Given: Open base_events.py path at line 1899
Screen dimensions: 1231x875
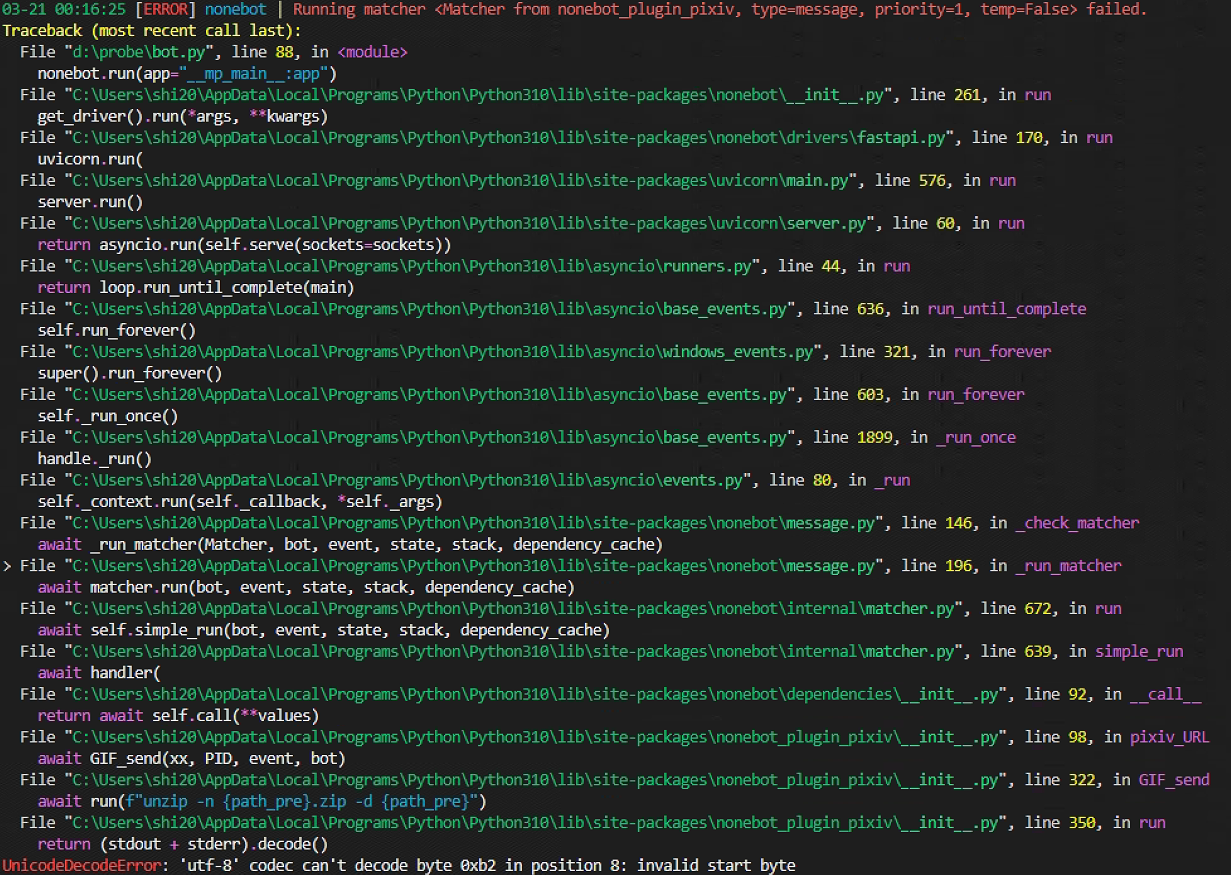Looking at the screenshot, I should [432, 438].
